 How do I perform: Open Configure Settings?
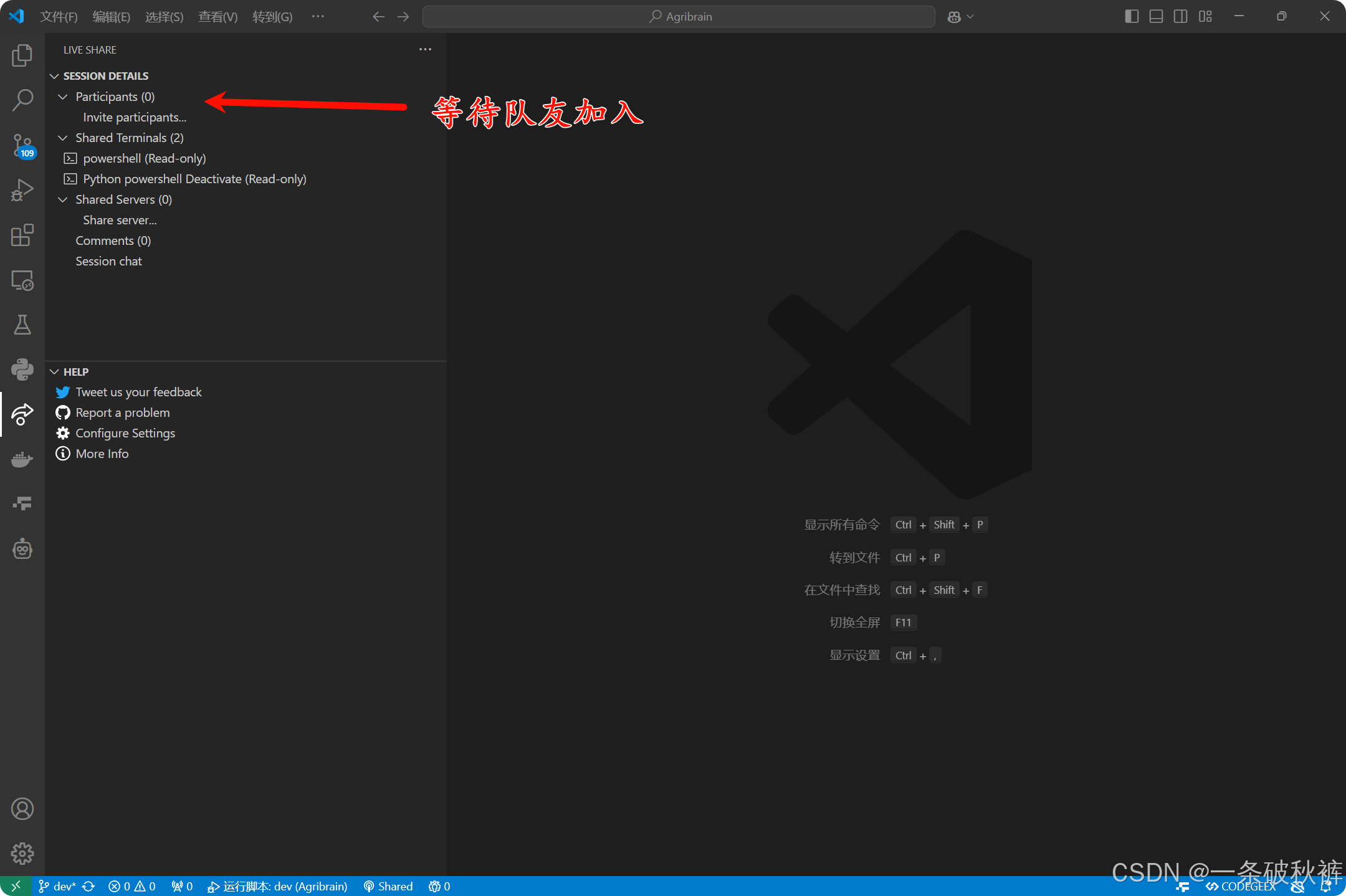(125, 433)
